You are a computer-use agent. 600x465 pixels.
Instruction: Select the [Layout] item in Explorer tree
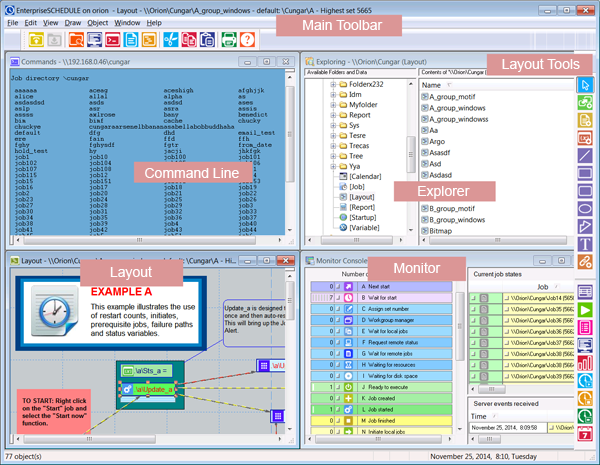coord(362,197)
